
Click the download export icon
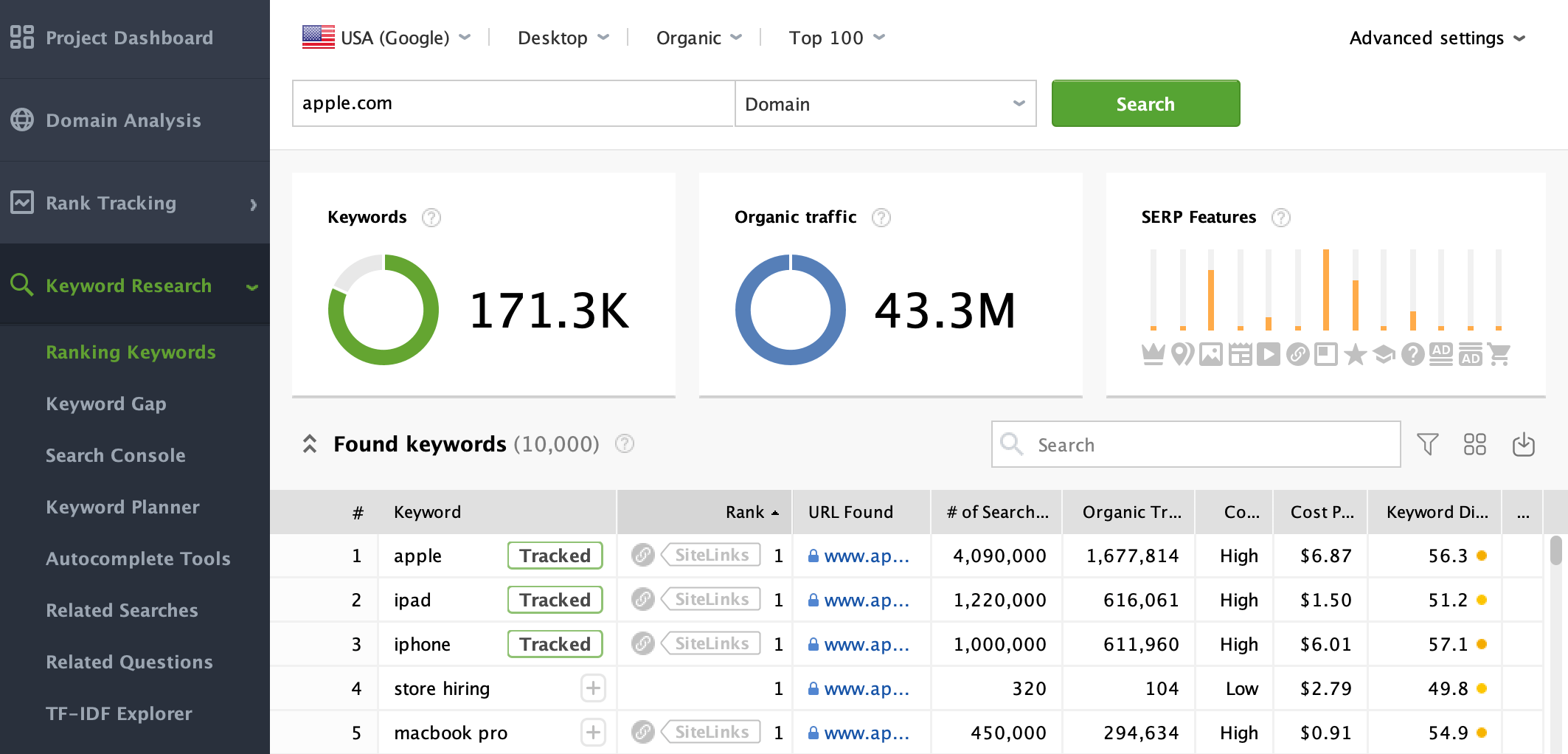(x=1523, y=444)
